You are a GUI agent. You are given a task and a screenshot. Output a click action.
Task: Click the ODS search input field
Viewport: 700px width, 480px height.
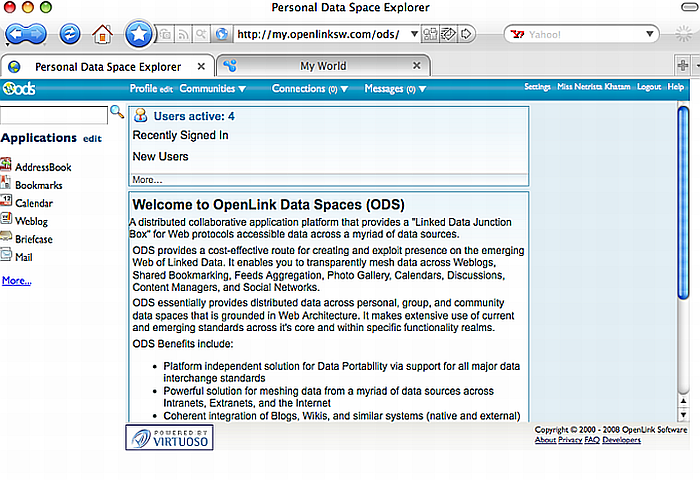53,115
